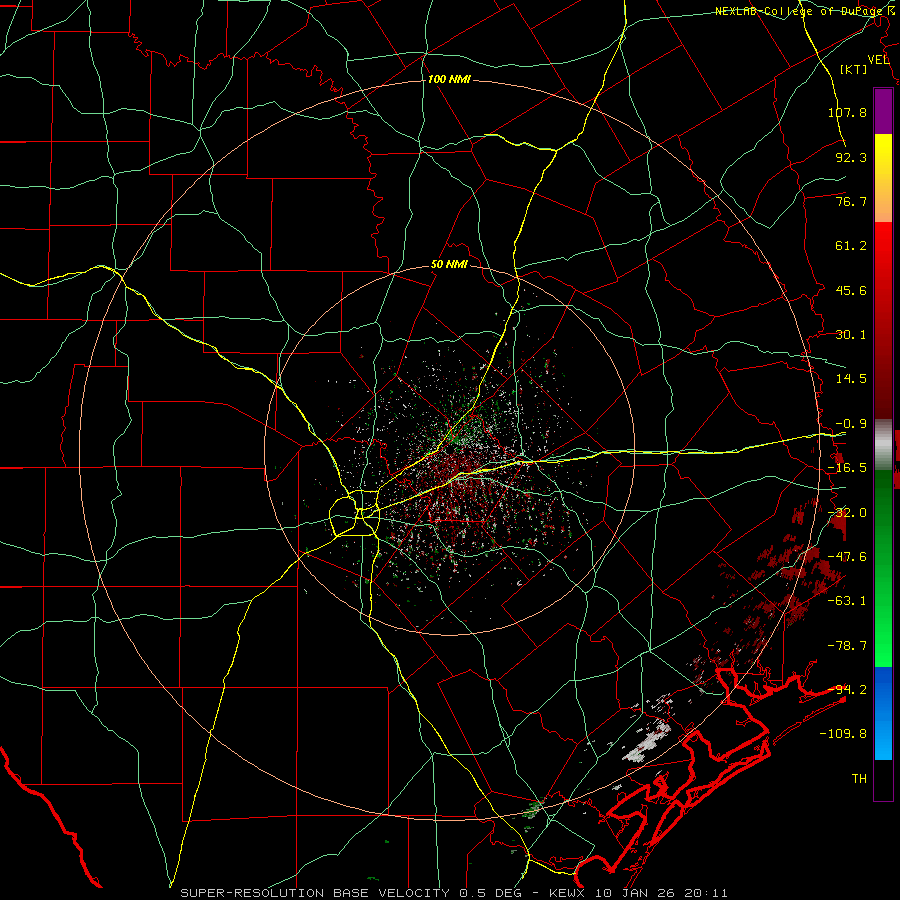Select the -16.5 velocity scale value
Screen dimensions: 900x900
point(847,468)
